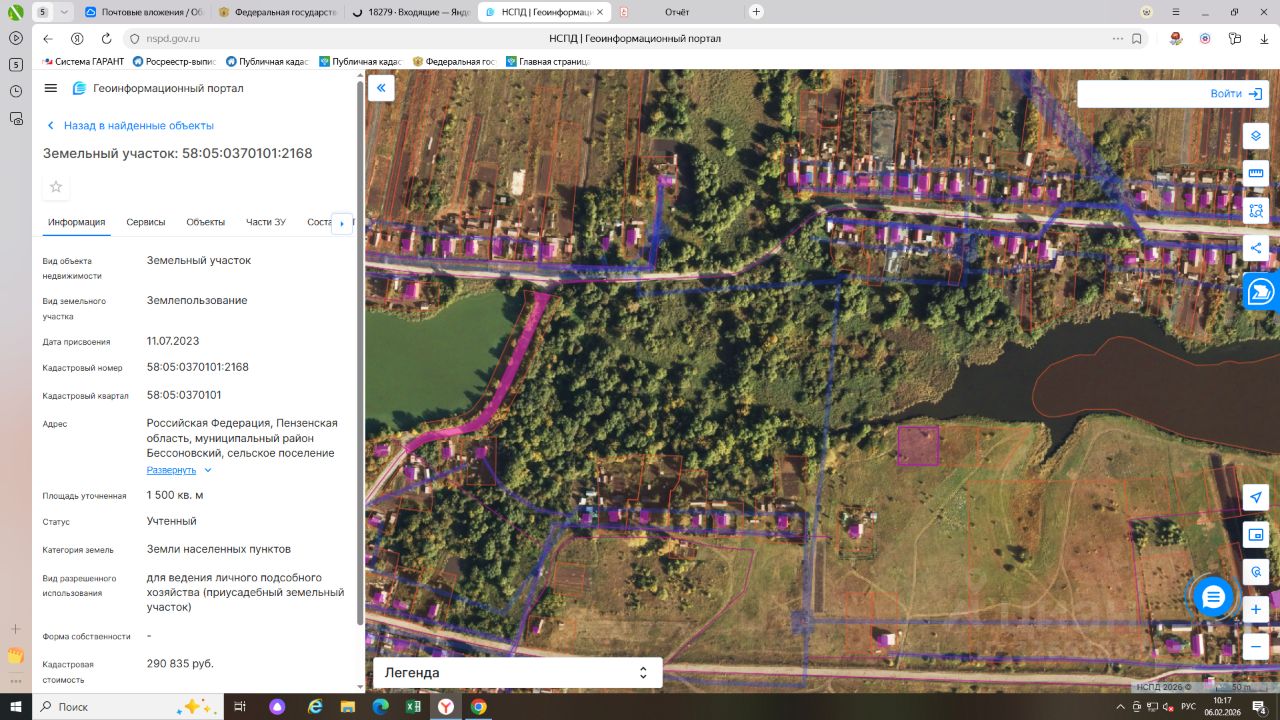Add the land parcel to favorites
Viewport: 1280px width, 720px height.
[56, 187]
